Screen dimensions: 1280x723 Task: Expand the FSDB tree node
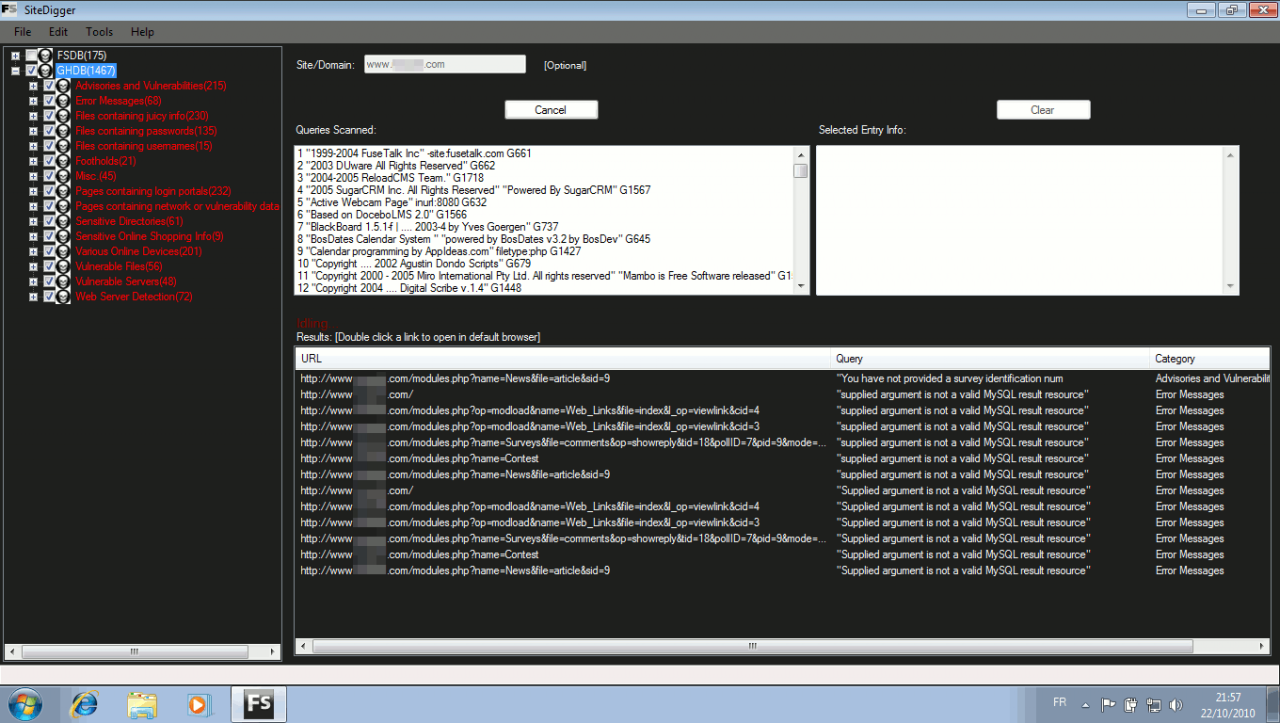pos(15,55)
